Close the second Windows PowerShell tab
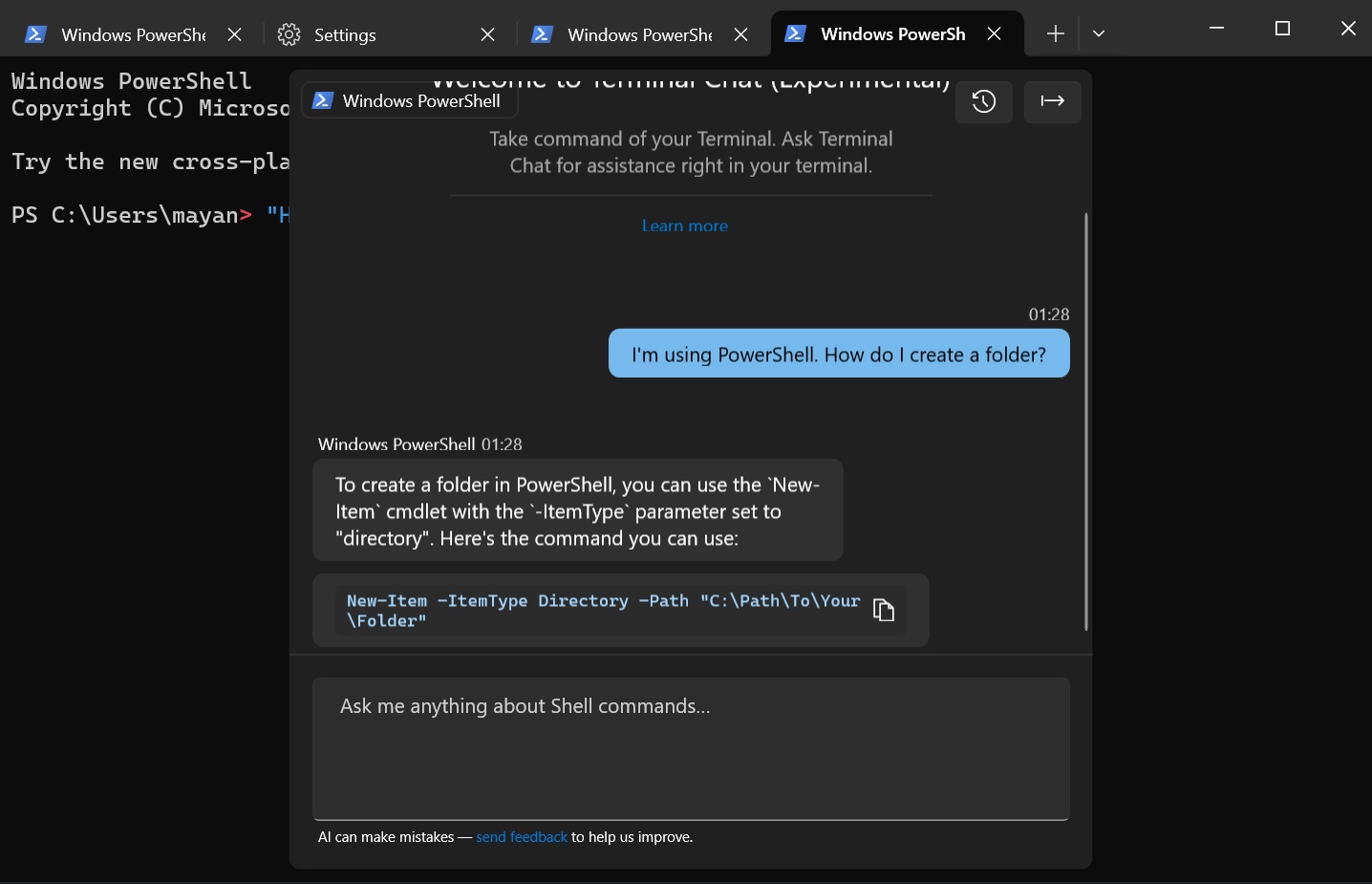The width and height of the screenshot is (1372, 884). [x=740, y=33]
